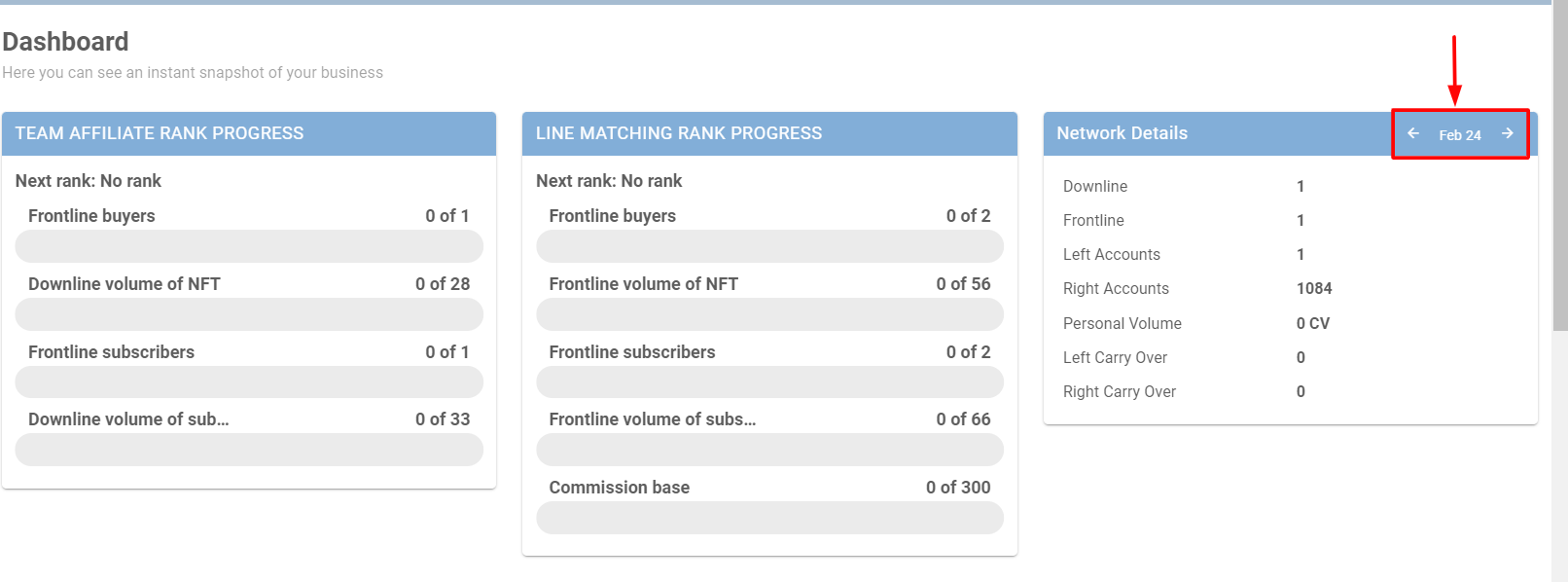Click the Dashboard page heading
The height and width of the screenshot is (582, 1568).
tap(65, 42)
